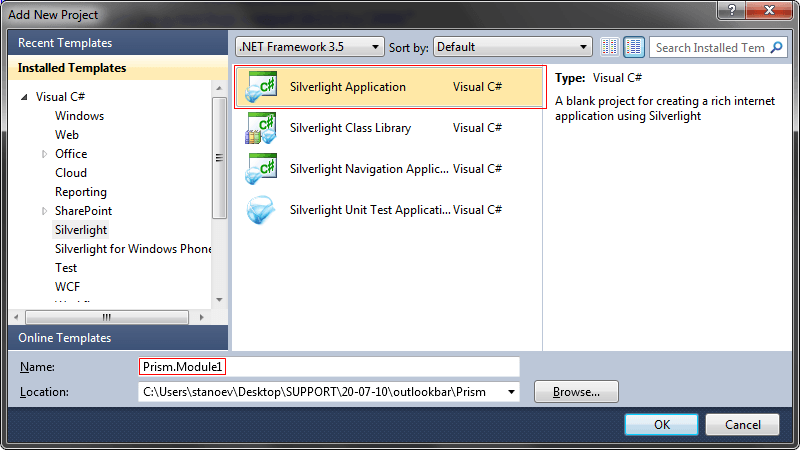Screen dimensions: 800x450
Task: Open the .NET Framework version dropdown
Action: (x=309, y=47)
